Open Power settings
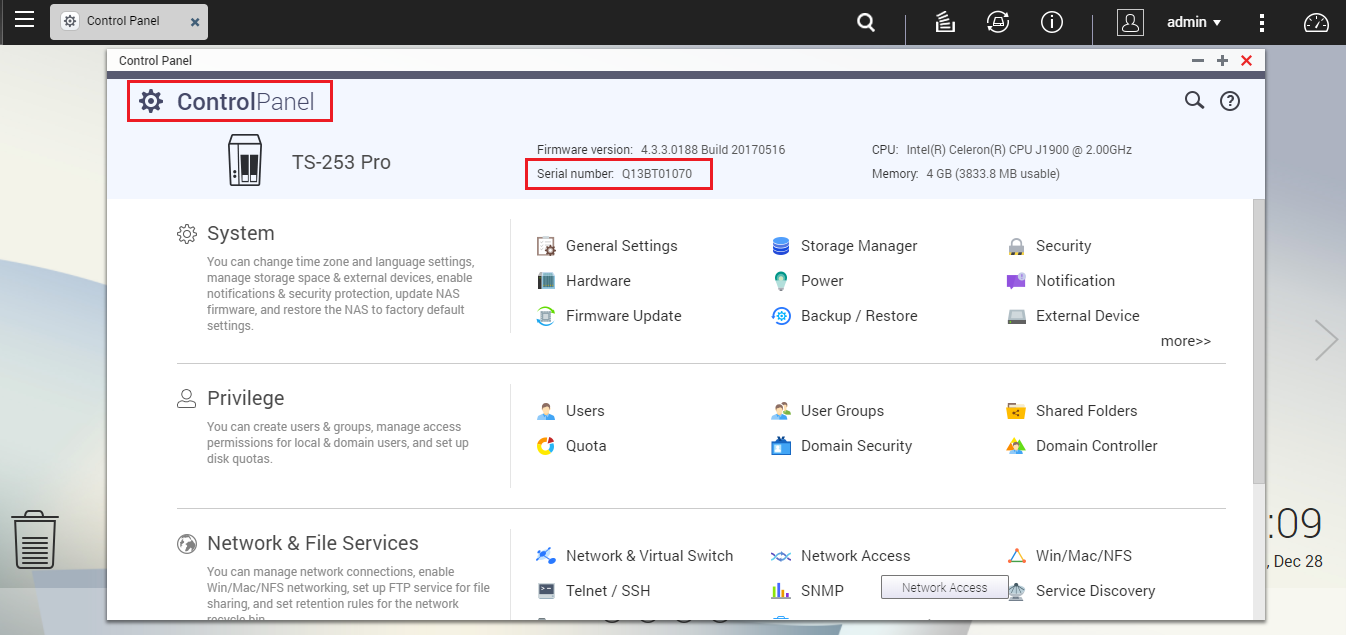The width and height of the screenshot is (1346, 635). pos(808,281)
